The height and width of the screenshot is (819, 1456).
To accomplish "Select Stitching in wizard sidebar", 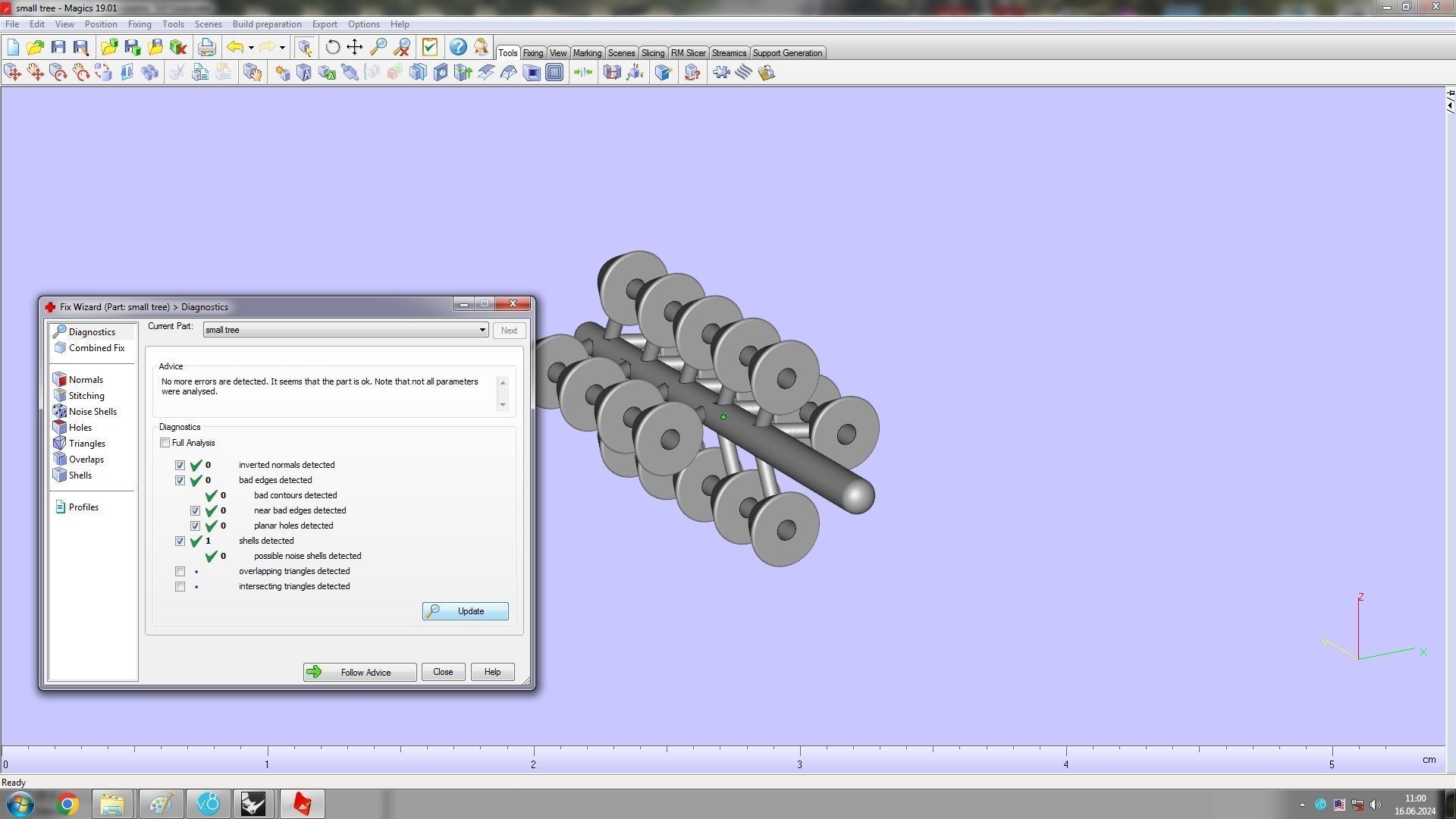I will (80, 396).
